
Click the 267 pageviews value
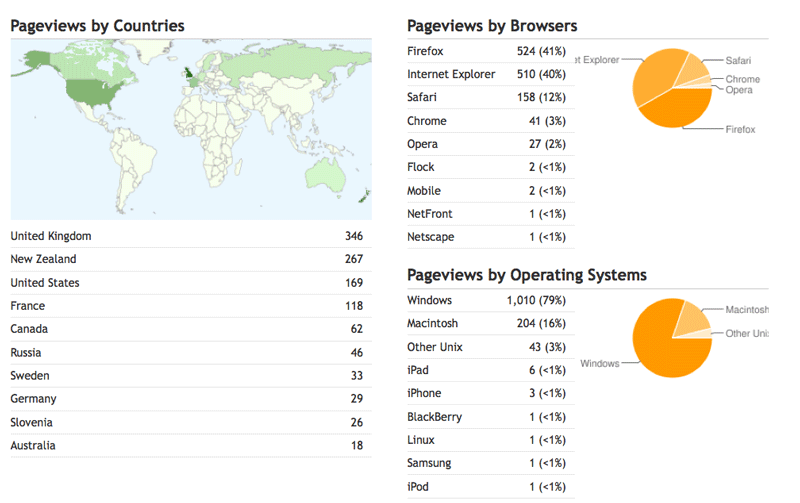coord(354,259)
